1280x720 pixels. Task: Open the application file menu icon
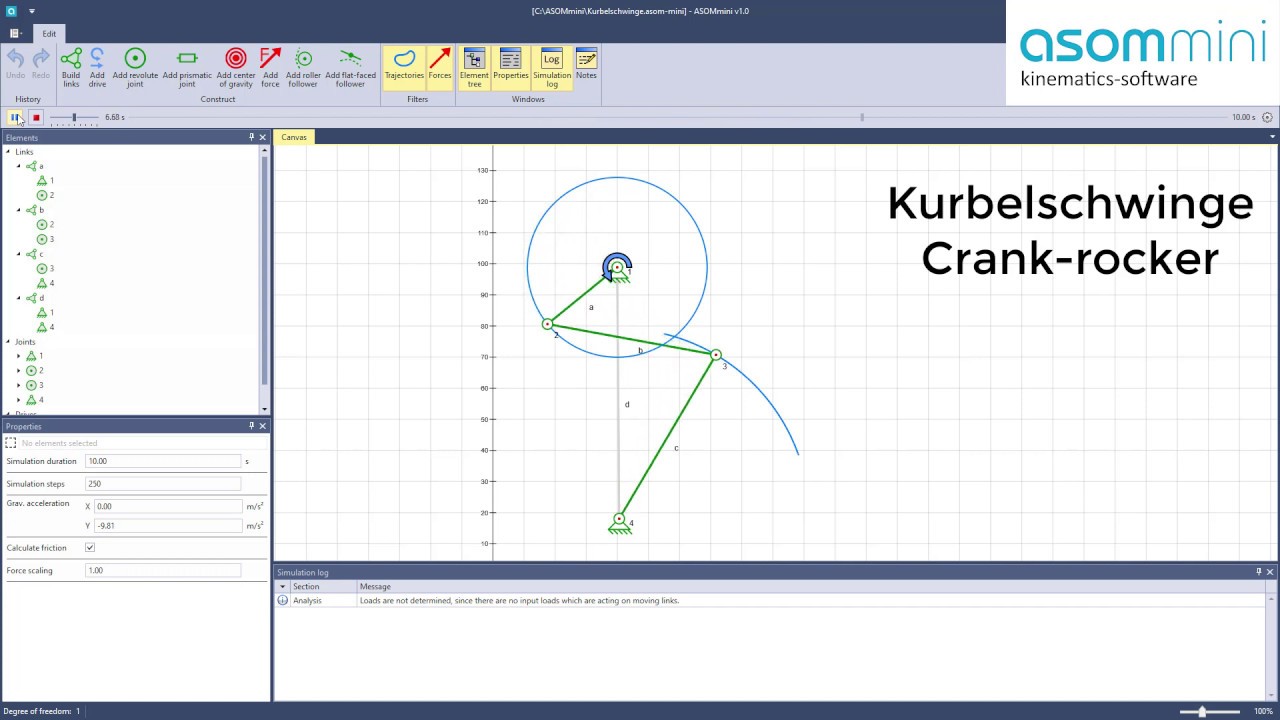14,33
